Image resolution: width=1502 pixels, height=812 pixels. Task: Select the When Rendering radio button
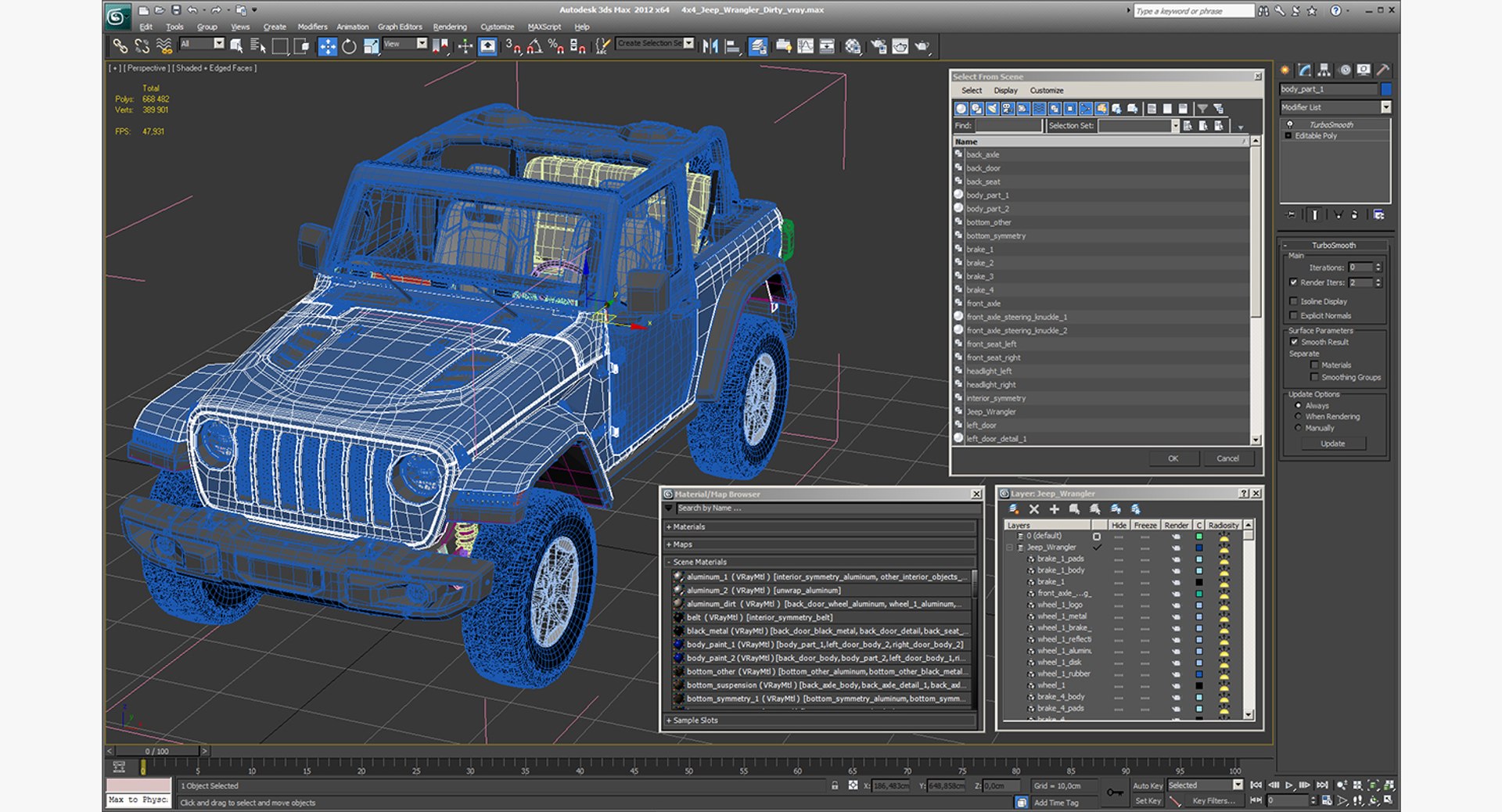coord(1298,416)
